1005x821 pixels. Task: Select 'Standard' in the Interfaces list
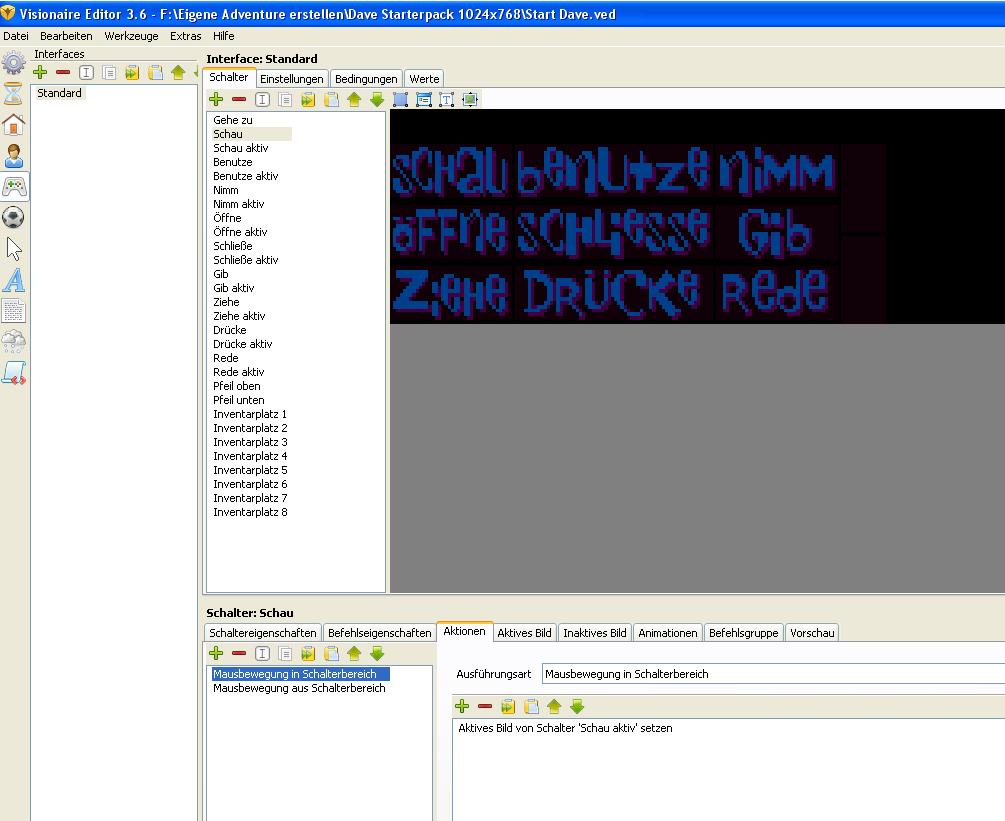point(59,93)
